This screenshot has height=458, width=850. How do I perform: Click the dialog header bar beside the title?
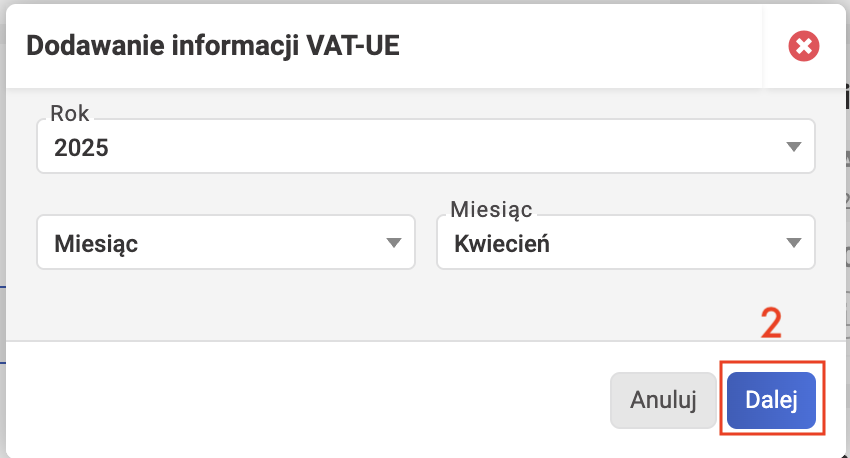pyautogui.click(x=580, y=46)
